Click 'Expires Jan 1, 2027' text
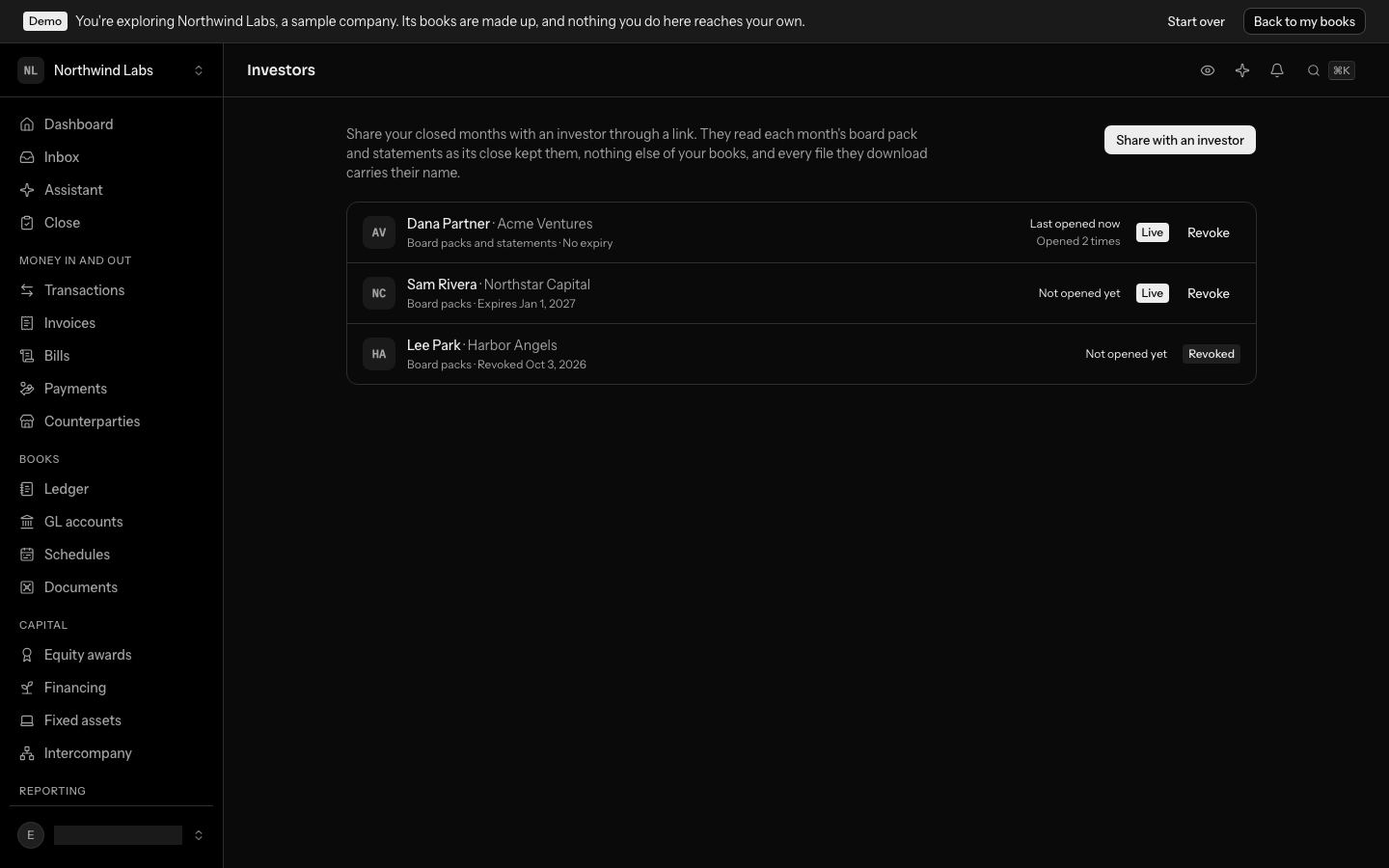The width and height of the screenshot is (1389, 868). 527,304
